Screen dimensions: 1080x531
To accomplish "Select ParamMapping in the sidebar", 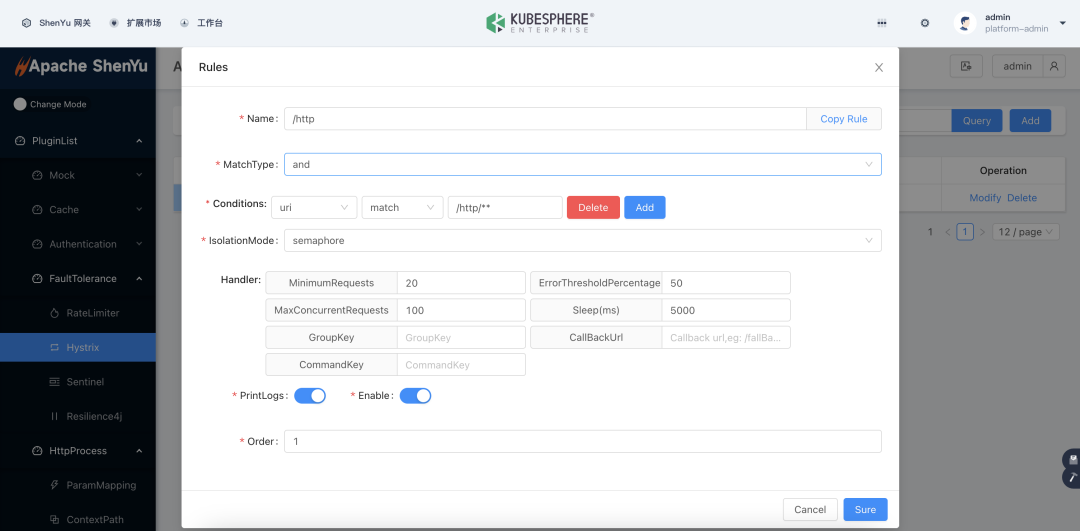I will point(78,485).
